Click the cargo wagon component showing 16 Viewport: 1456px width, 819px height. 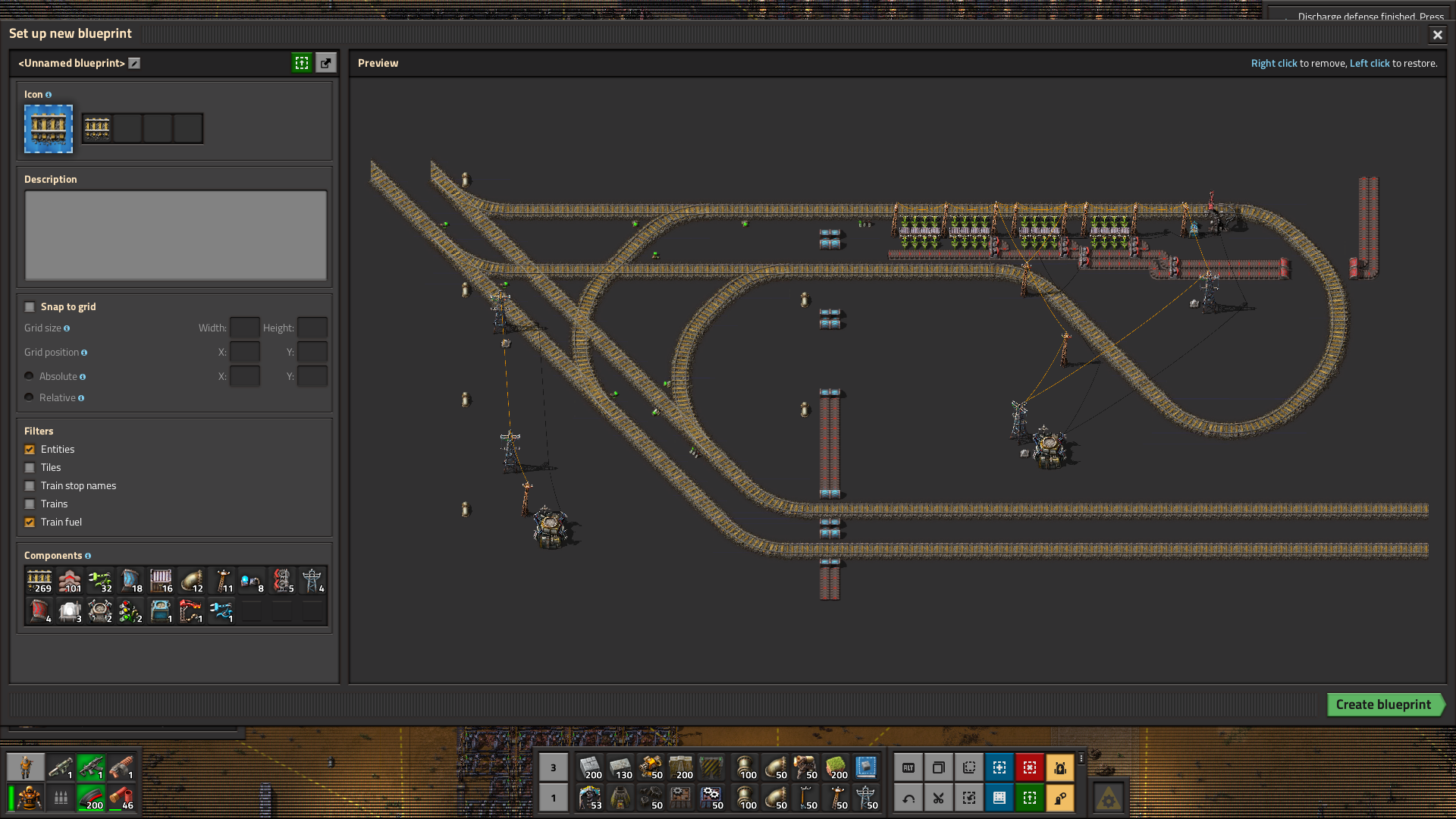(161, 581)
